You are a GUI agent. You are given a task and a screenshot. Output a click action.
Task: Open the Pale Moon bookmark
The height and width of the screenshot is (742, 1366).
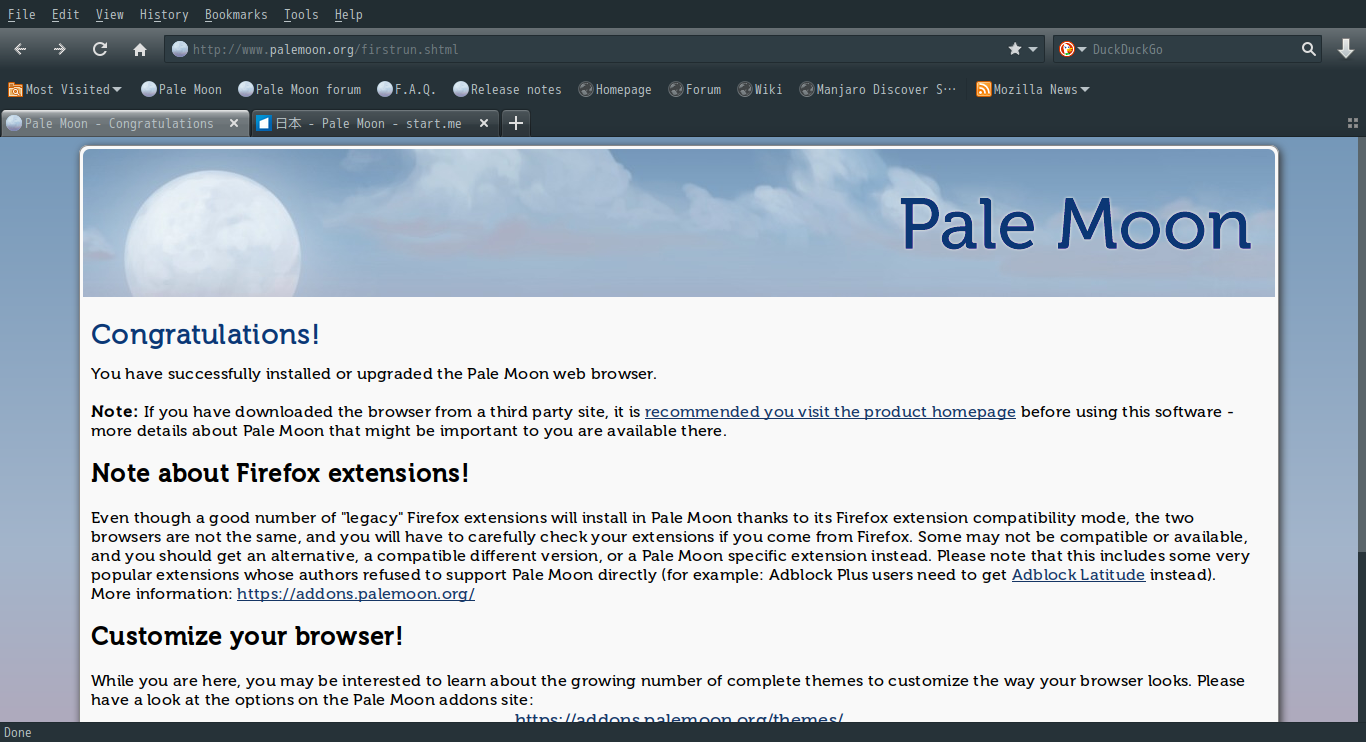(182, 89)
